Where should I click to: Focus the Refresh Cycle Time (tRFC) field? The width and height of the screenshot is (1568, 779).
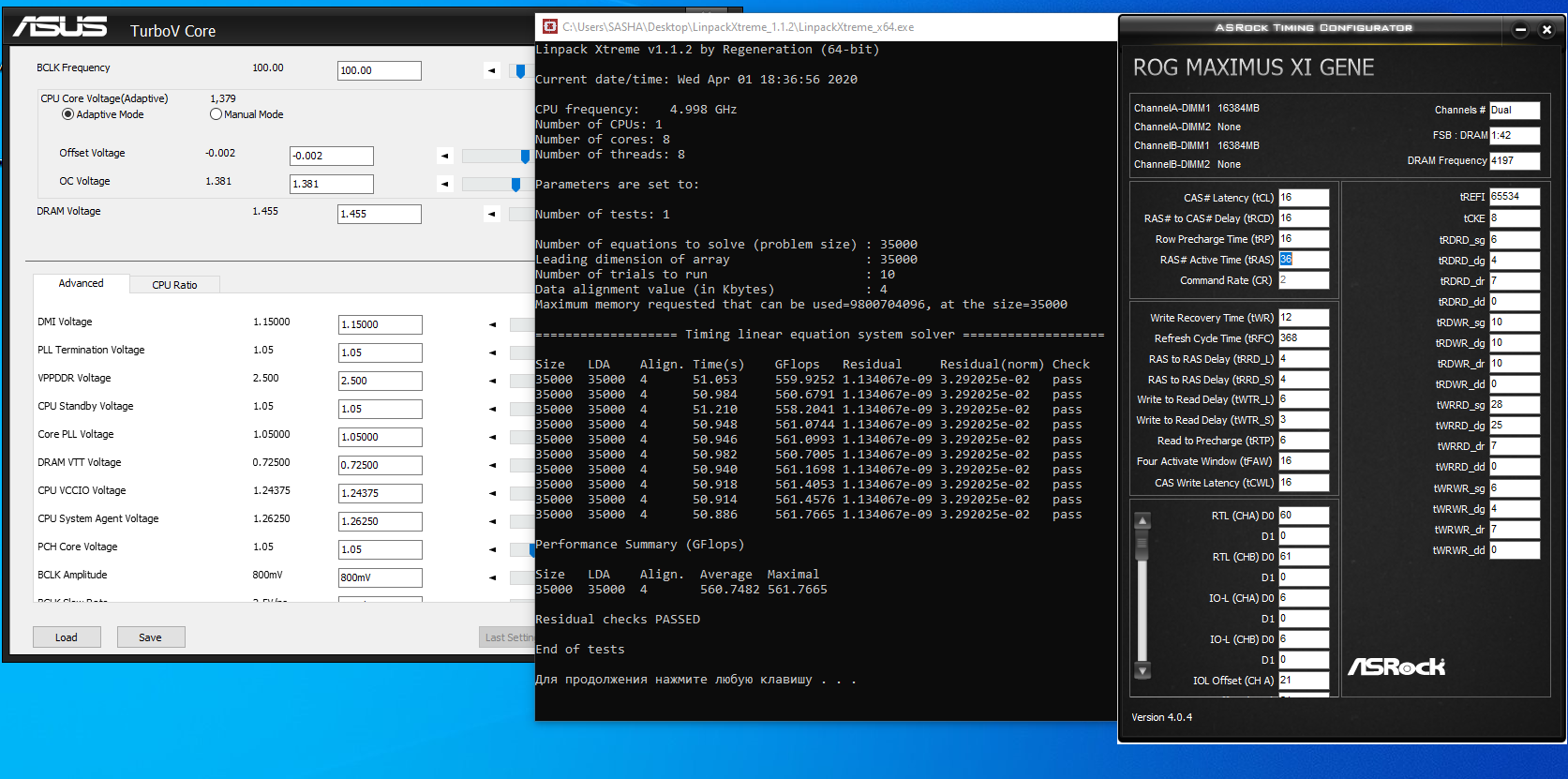tap(1304, 338)
